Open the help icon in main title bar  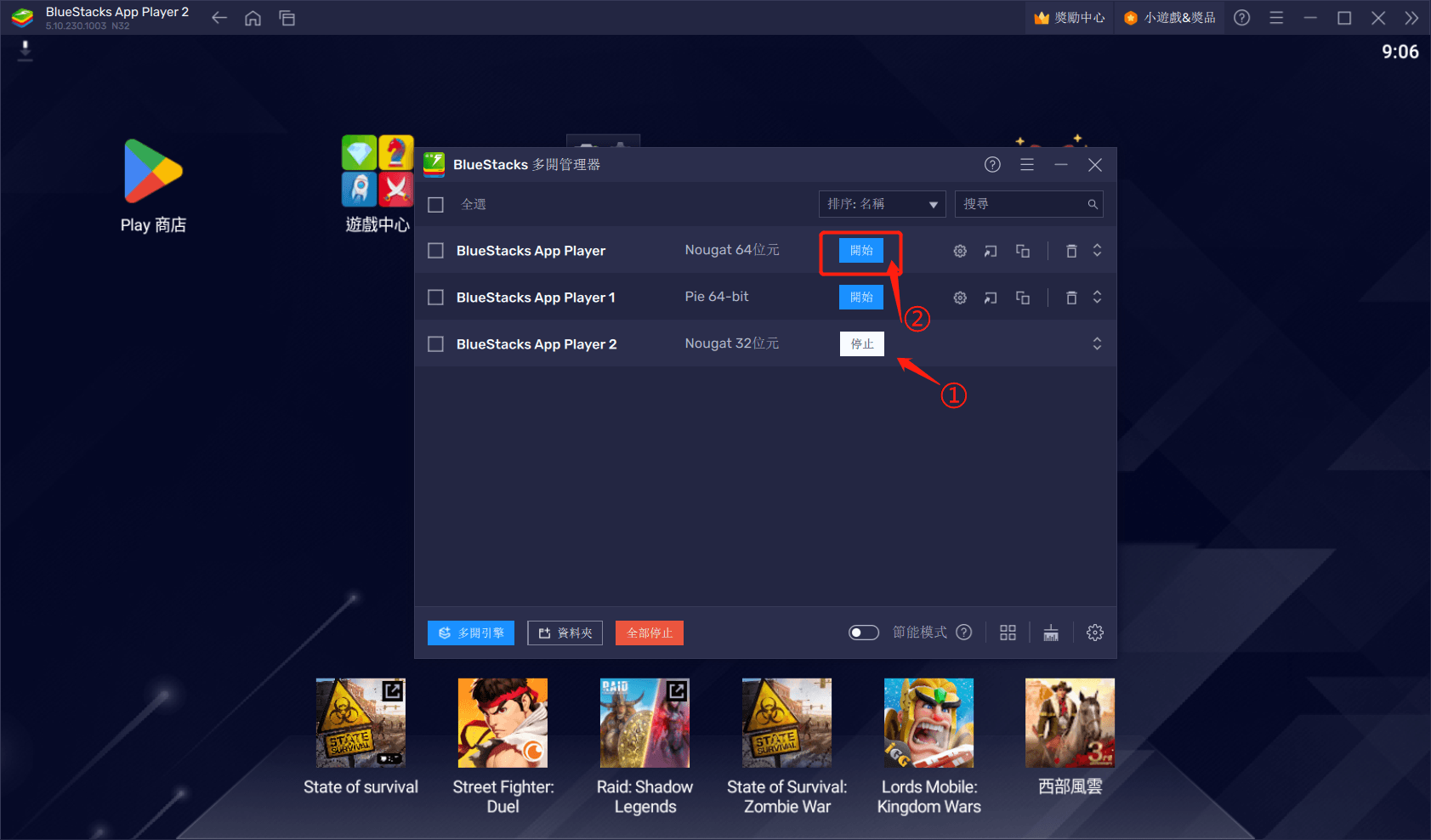click(1242, 18)
